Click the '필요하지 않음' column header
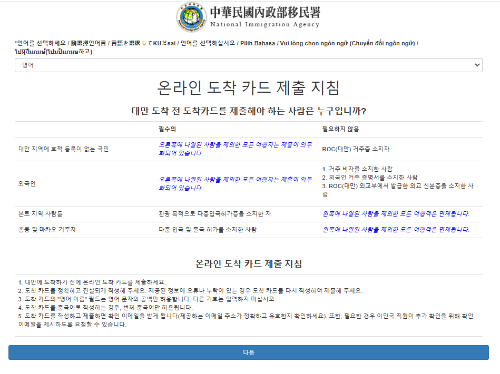500x374 pixels. 340,129
